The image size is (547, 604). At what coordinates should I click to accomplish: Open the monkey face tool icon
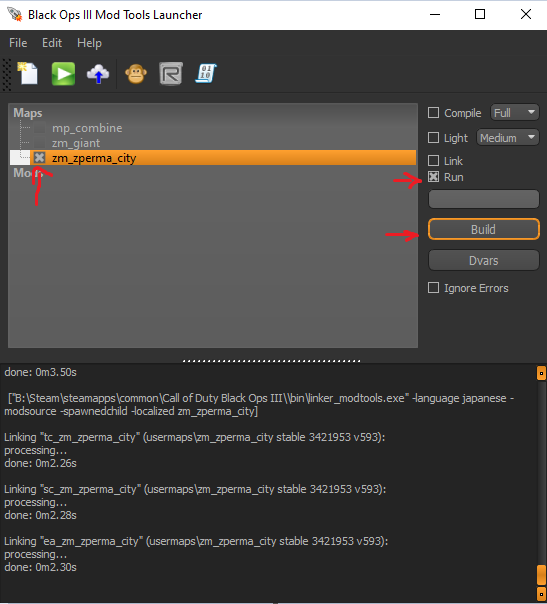[x=136, y=74]
